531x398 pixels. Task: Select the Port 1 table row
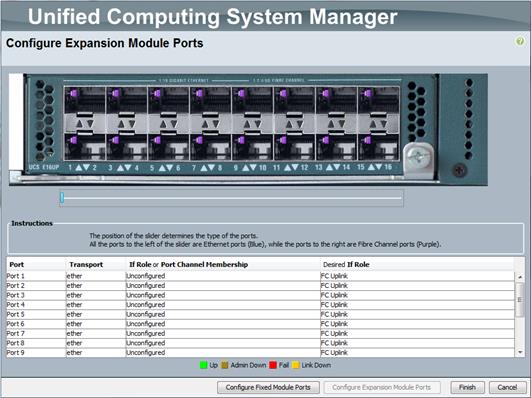point(260,276)
